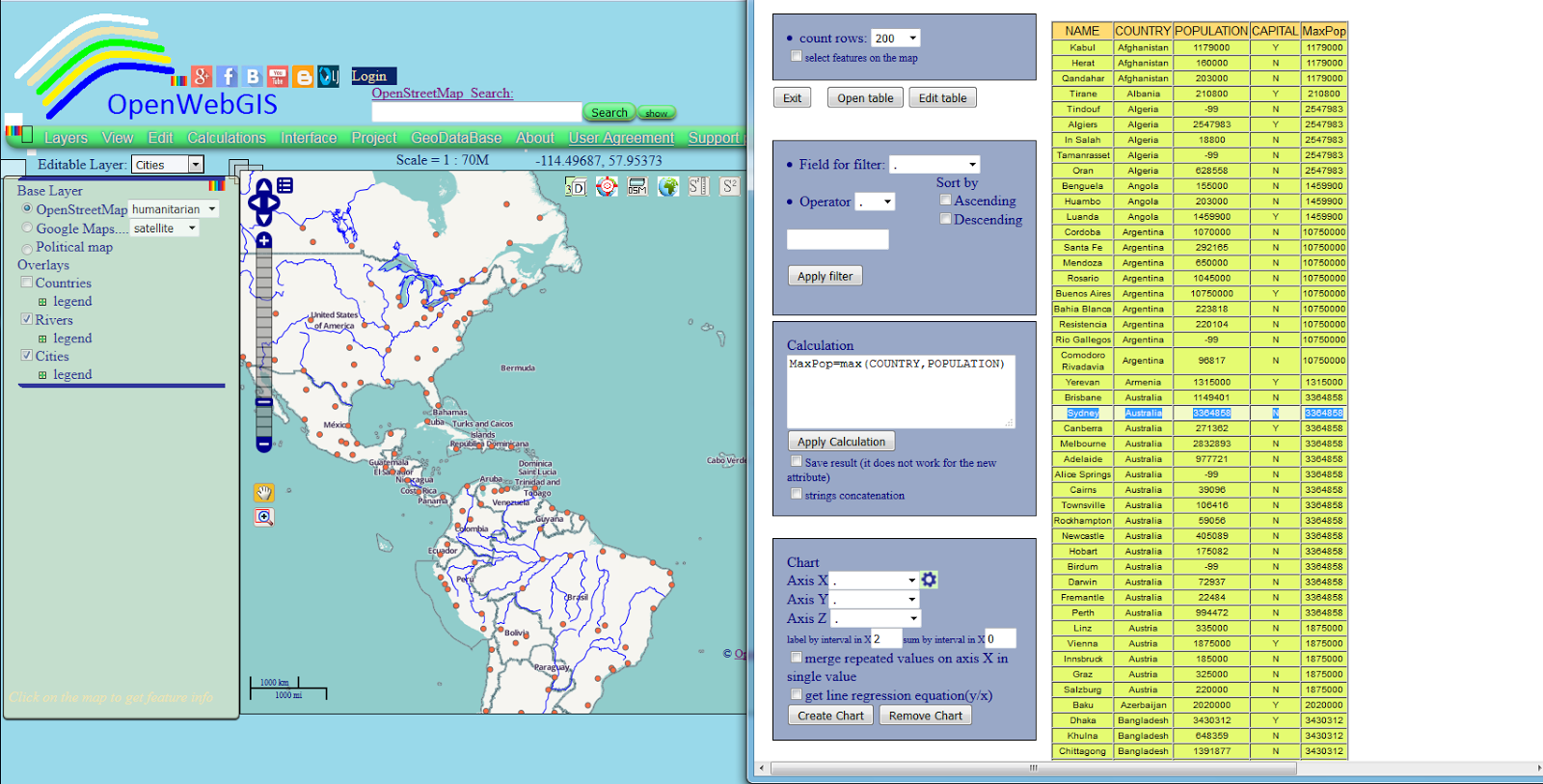The image size is (1543, 784).
Task: Click rainbow icon beside the OpenWebGIS logo
Action: [x=178, y=80]
